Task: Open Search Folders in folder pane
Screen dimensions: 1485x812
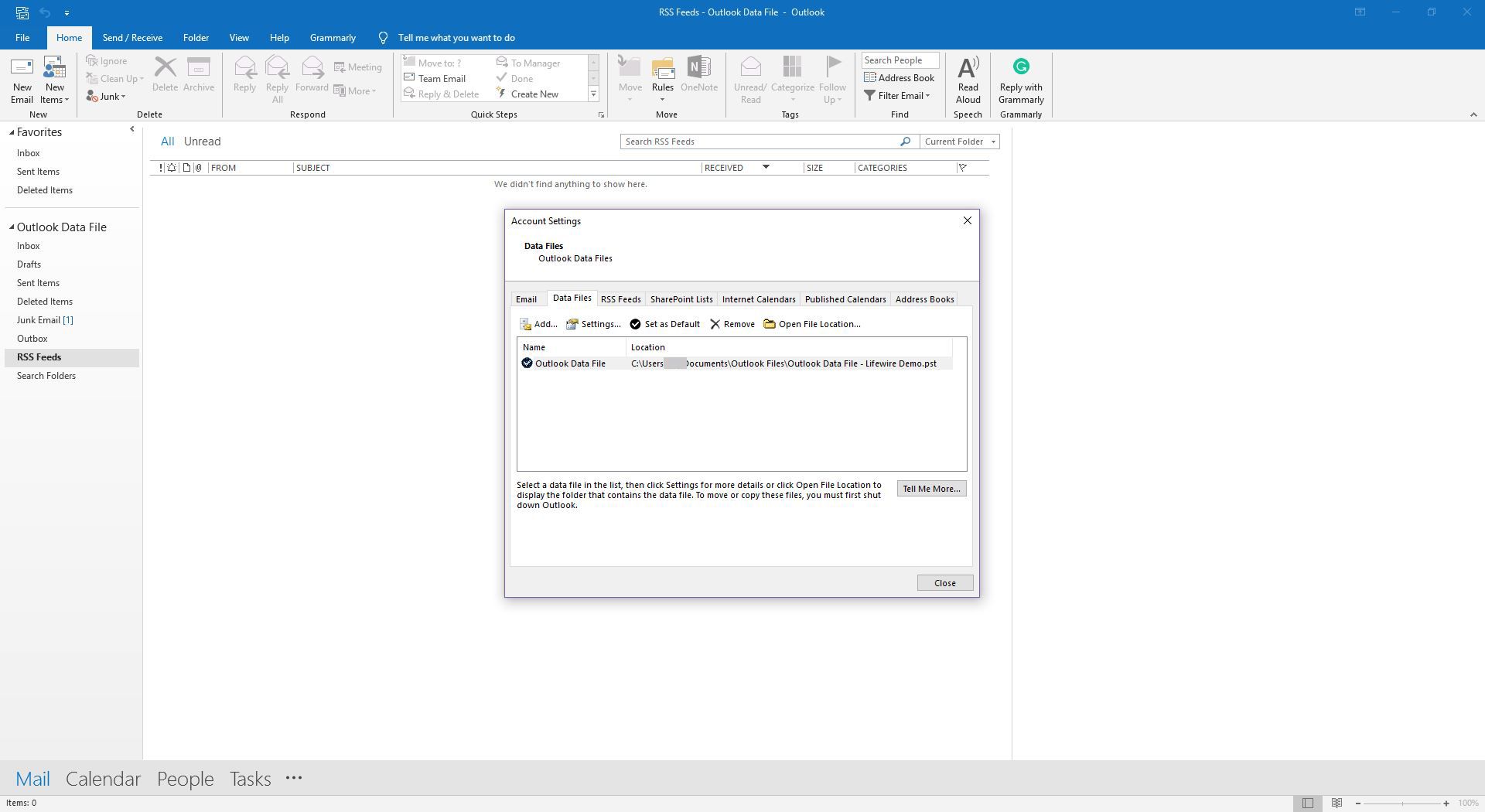Action: tap(46, 376)
